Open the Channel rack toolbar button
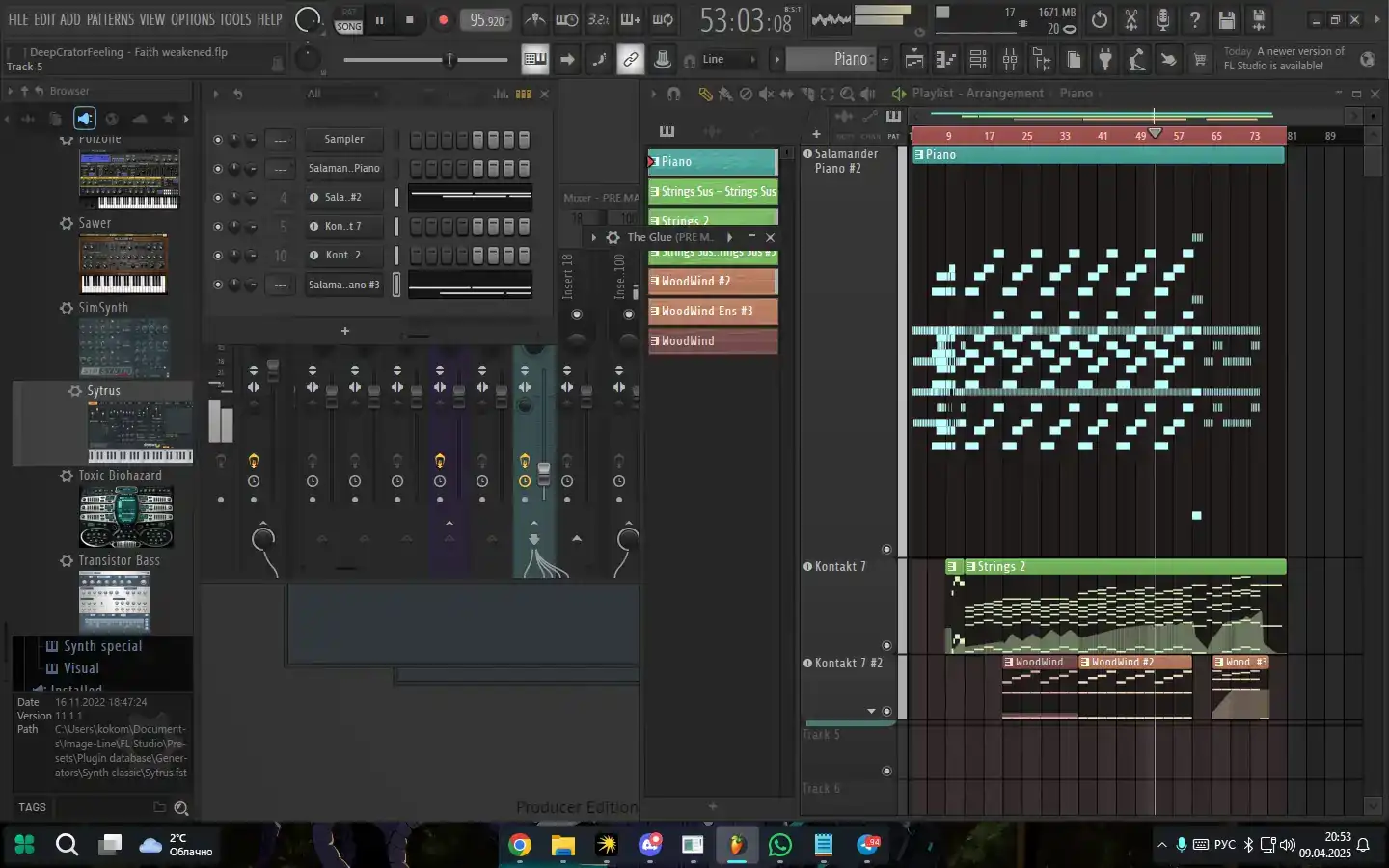Screen dimensions: 1389x868 click(x=978, y=60)
